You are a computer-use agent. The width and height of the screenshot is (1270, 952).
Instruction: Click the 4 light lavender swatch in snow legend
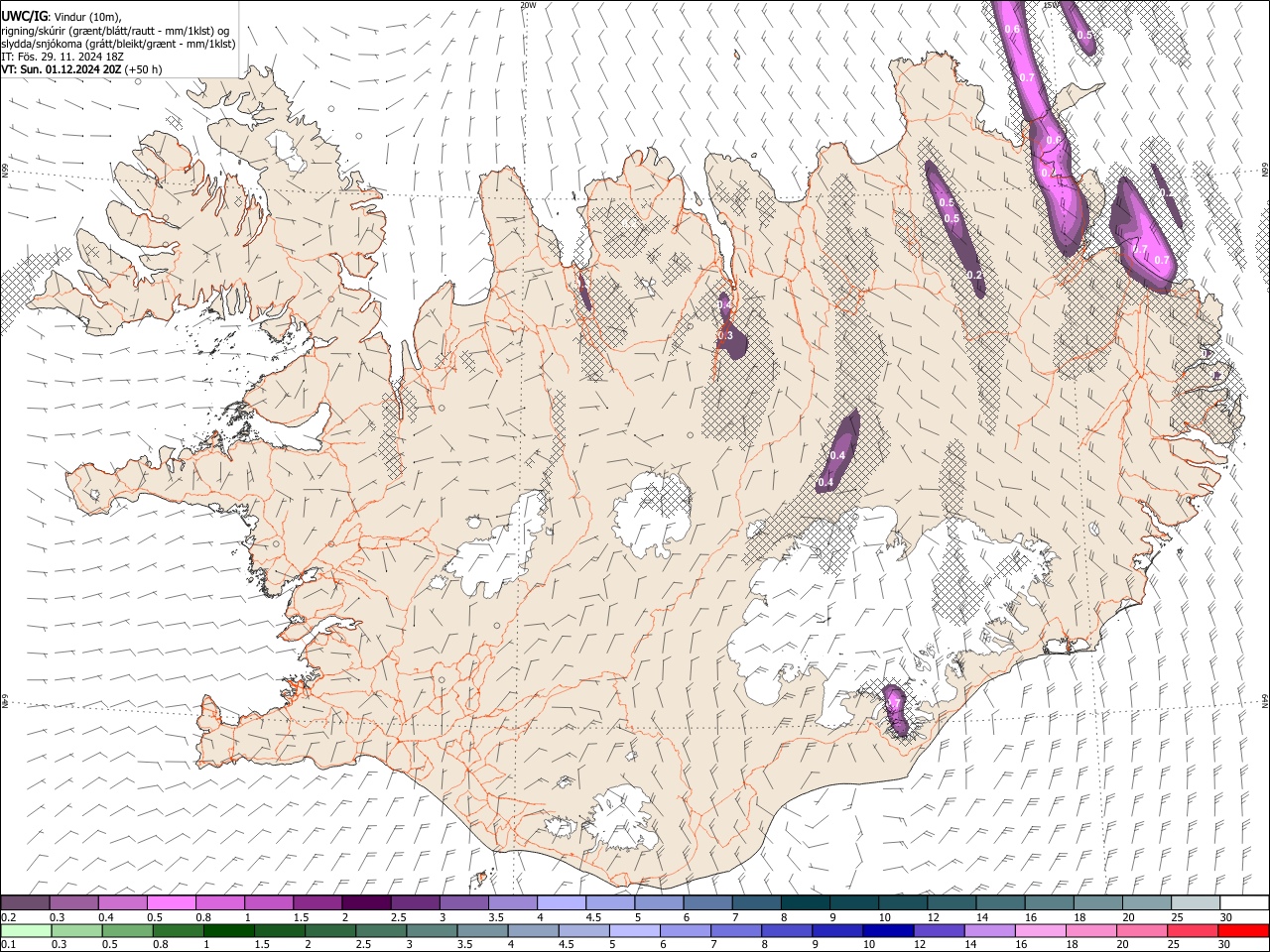(562, 902)
